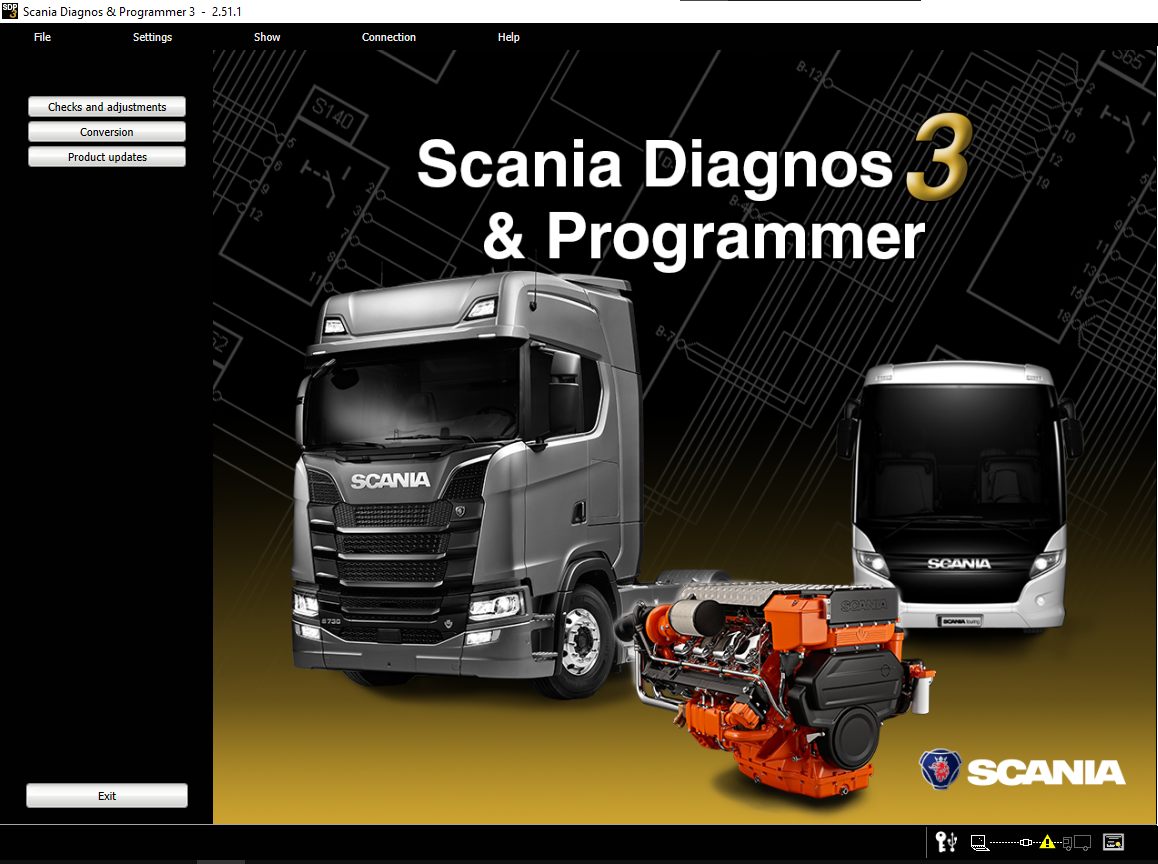Viewport: 1158px width, 864px height.
Task: Open the Settings menu
Action: pyautogui.click(x=152, y=37)
